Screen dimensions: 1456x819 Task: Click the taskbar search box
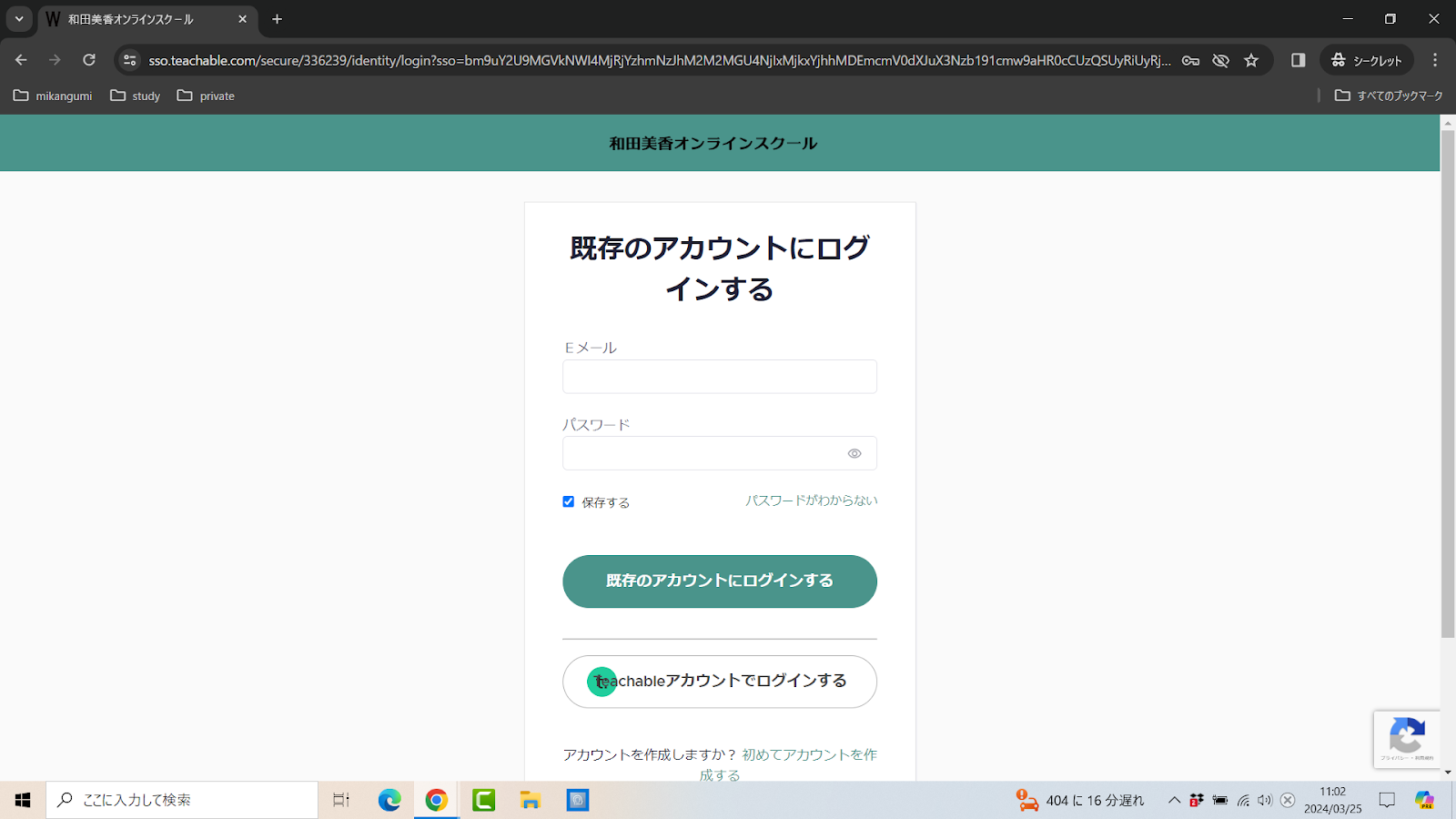point(182,800)
